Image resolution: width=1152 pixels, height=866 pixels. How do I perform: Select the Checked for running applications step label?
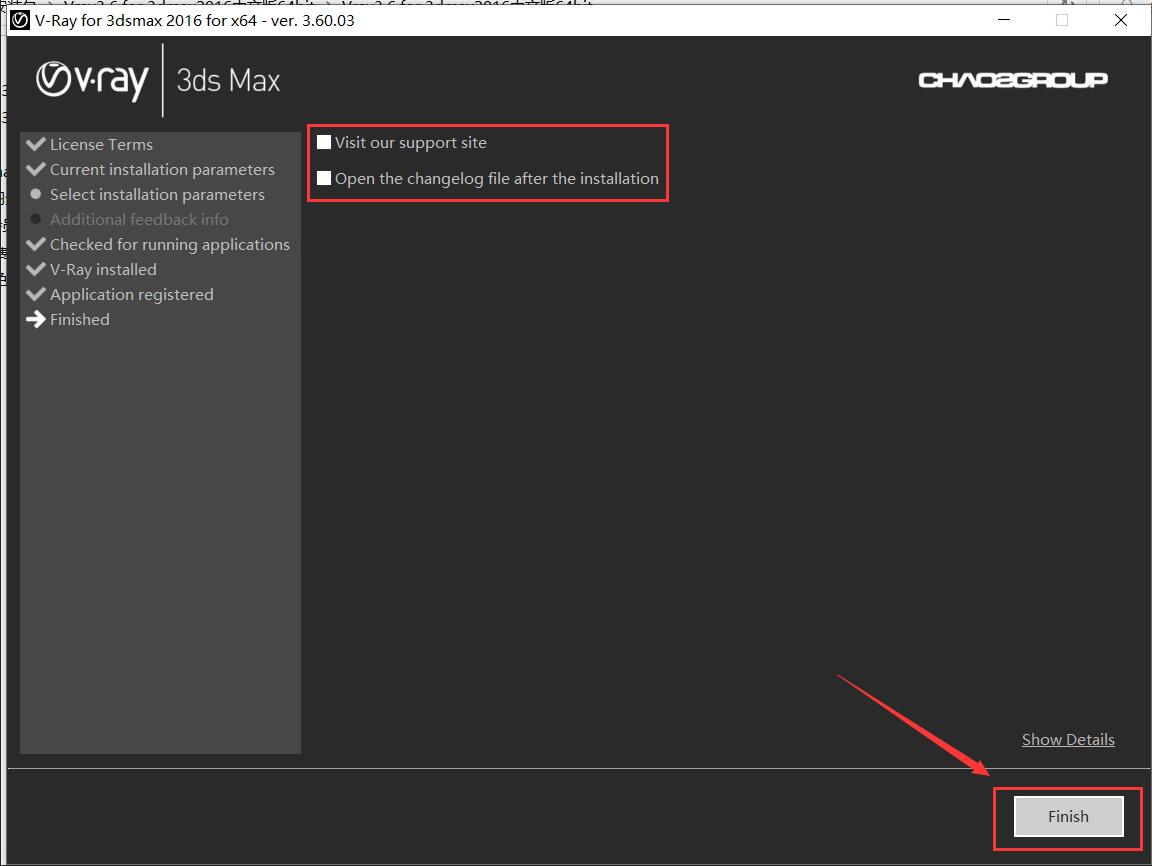[x=170, y=245]
